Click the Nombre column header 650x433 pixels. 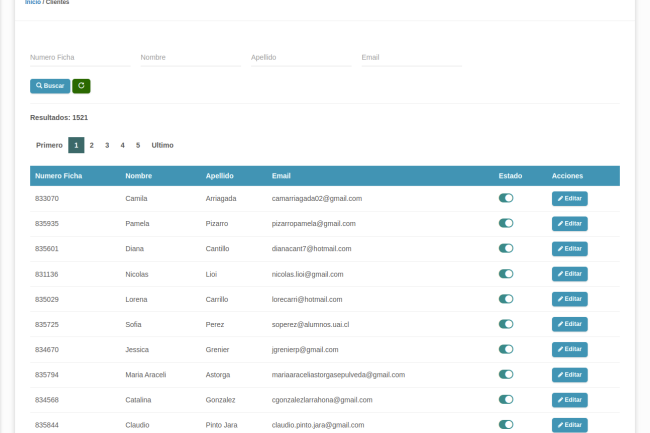coord(139,176)
